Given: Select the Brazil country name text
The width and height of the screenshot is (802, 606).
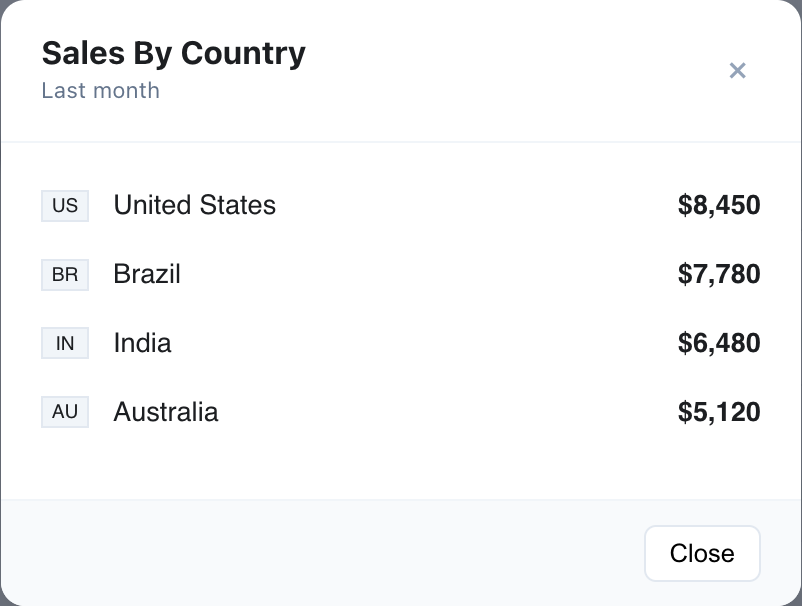Looking at the screenshot, I should (146, 275).
